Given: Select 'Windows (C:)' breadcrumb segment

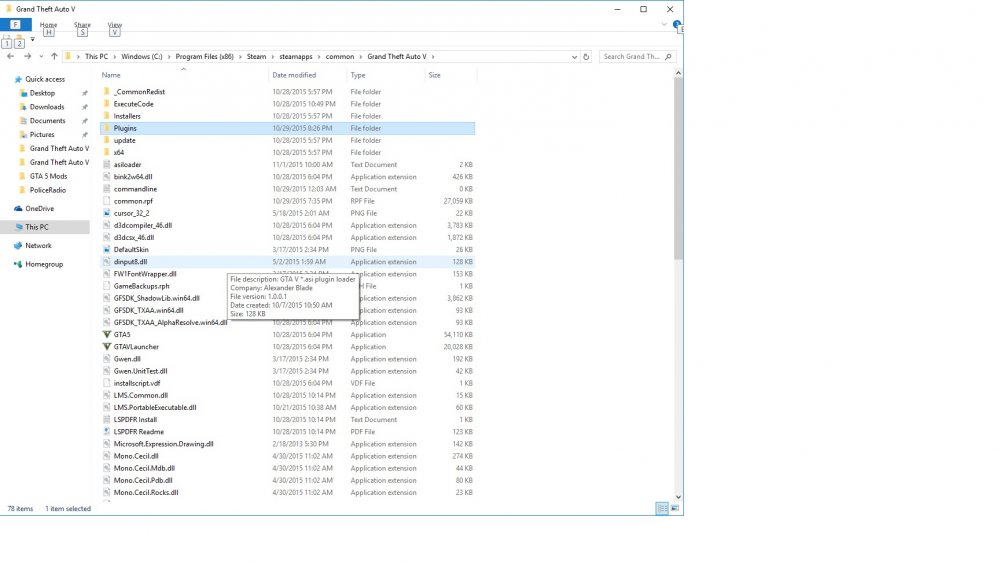Looking at the screenshot, I should [142, 57].
